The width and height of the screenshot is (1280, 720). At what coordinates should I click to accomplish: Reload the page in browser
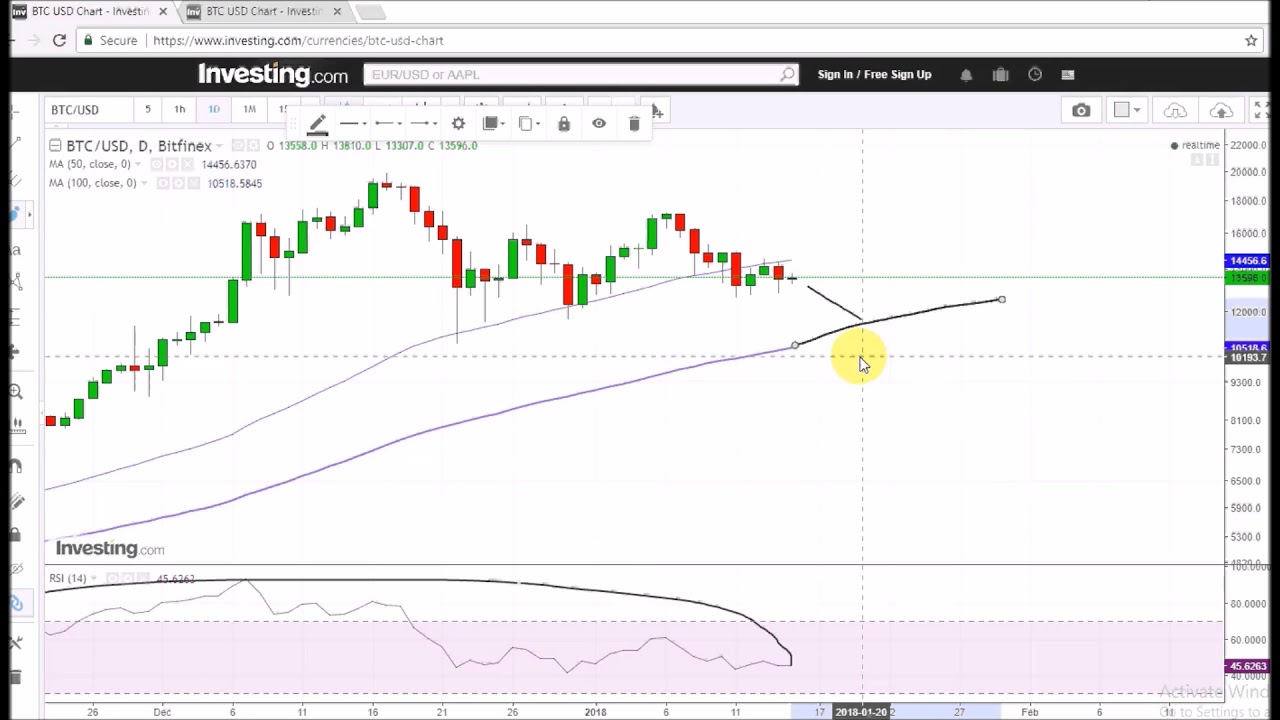59,40
